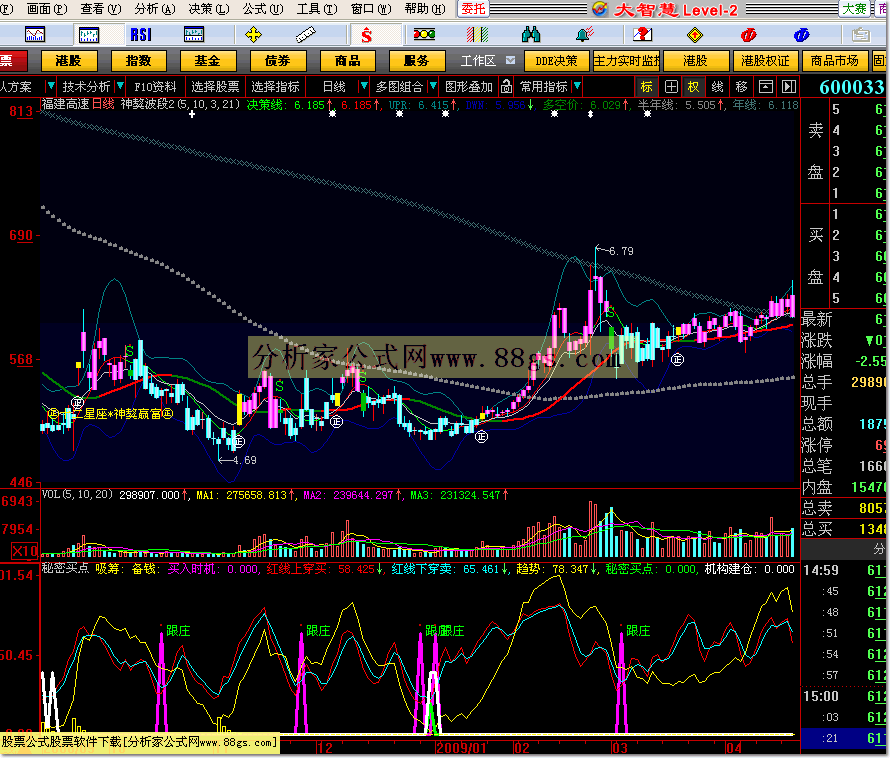
Task: Click the DDE决策 button
Action: pos(556,61)
